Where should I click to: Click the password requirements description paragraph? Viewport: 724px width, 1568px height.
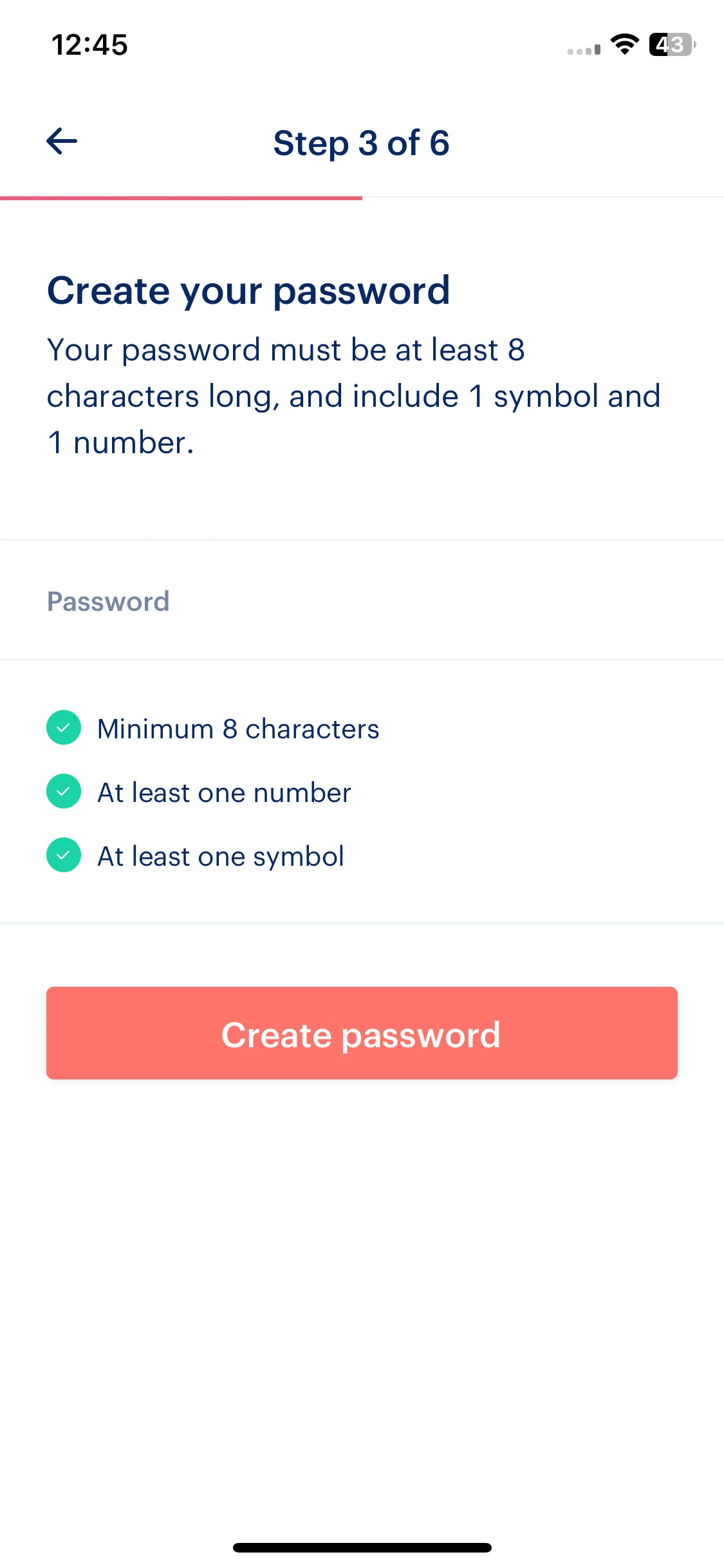tap(354, 396)
